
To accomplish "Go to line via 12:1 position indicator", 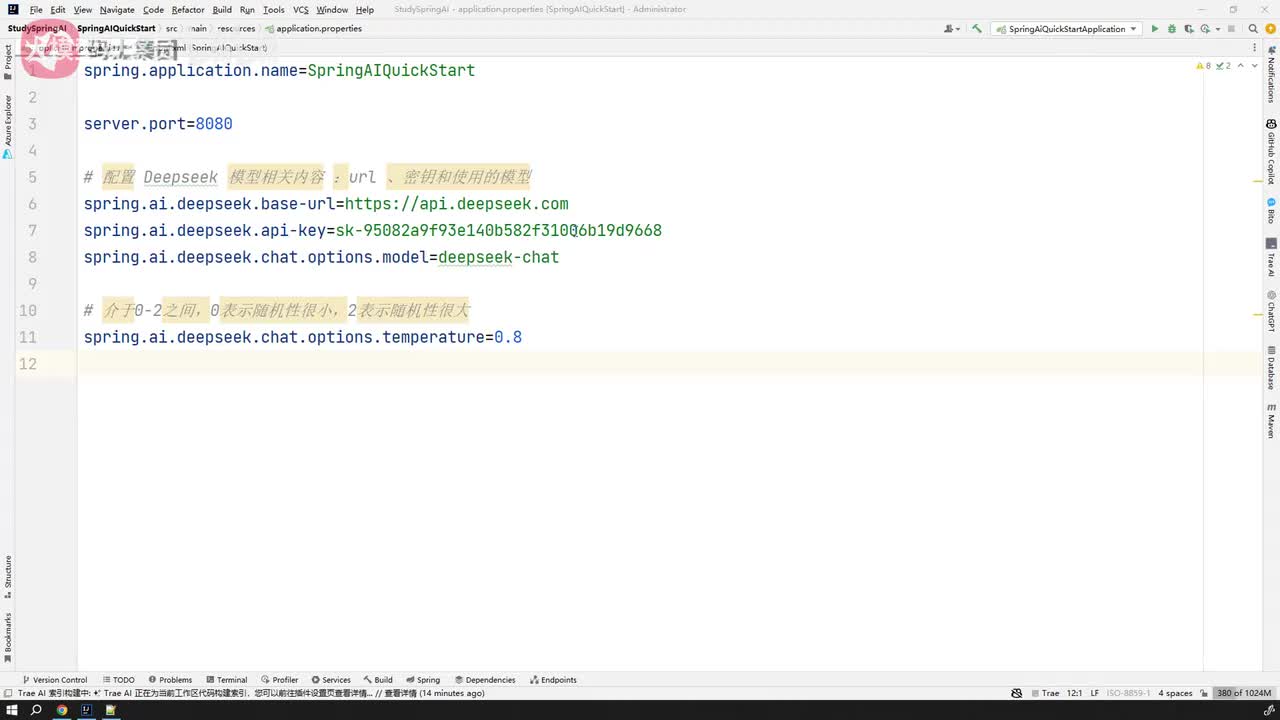I will (x=1075, y=693).
